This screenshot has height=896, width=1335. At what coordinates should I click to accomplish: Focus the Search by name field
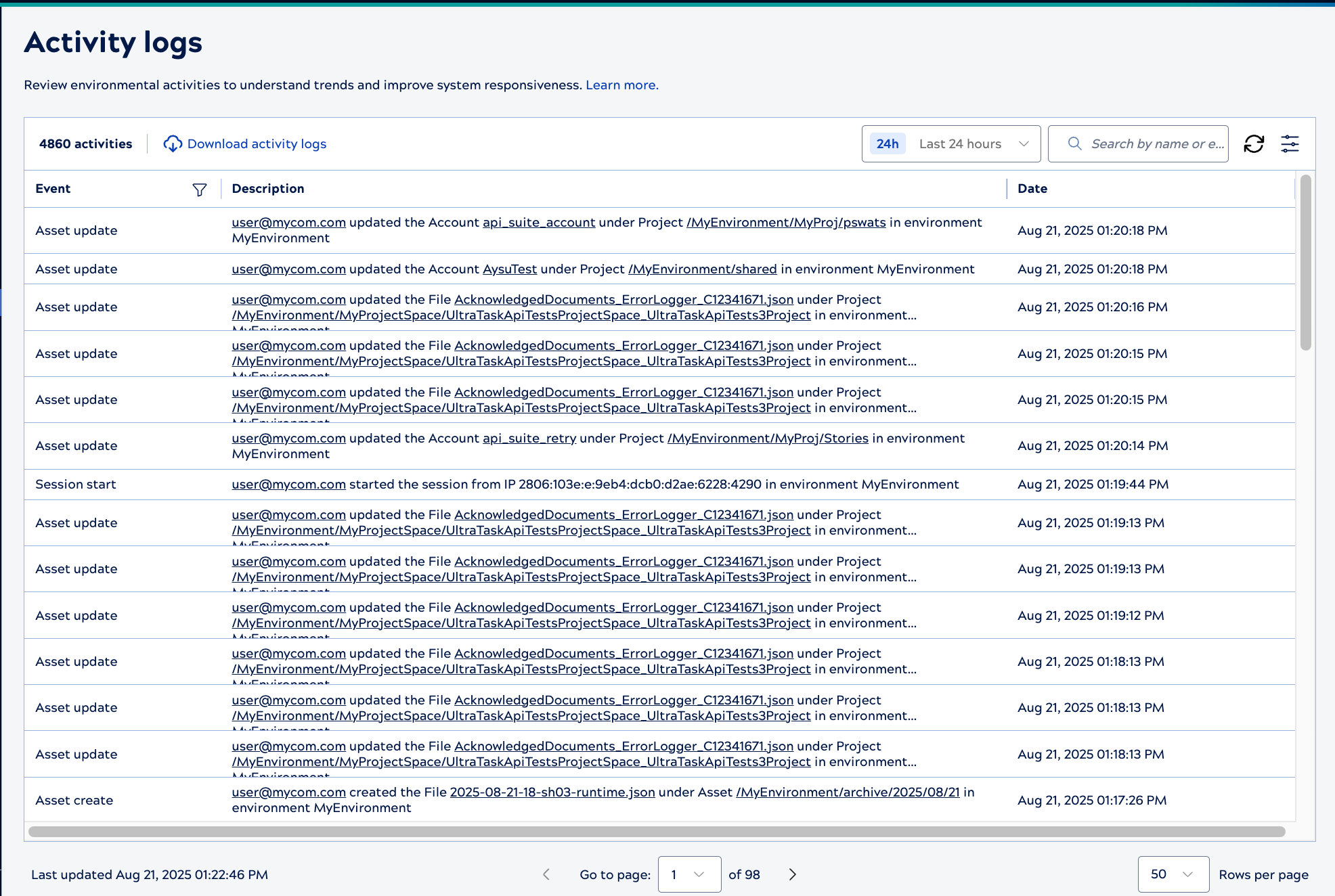[1156, 143]
